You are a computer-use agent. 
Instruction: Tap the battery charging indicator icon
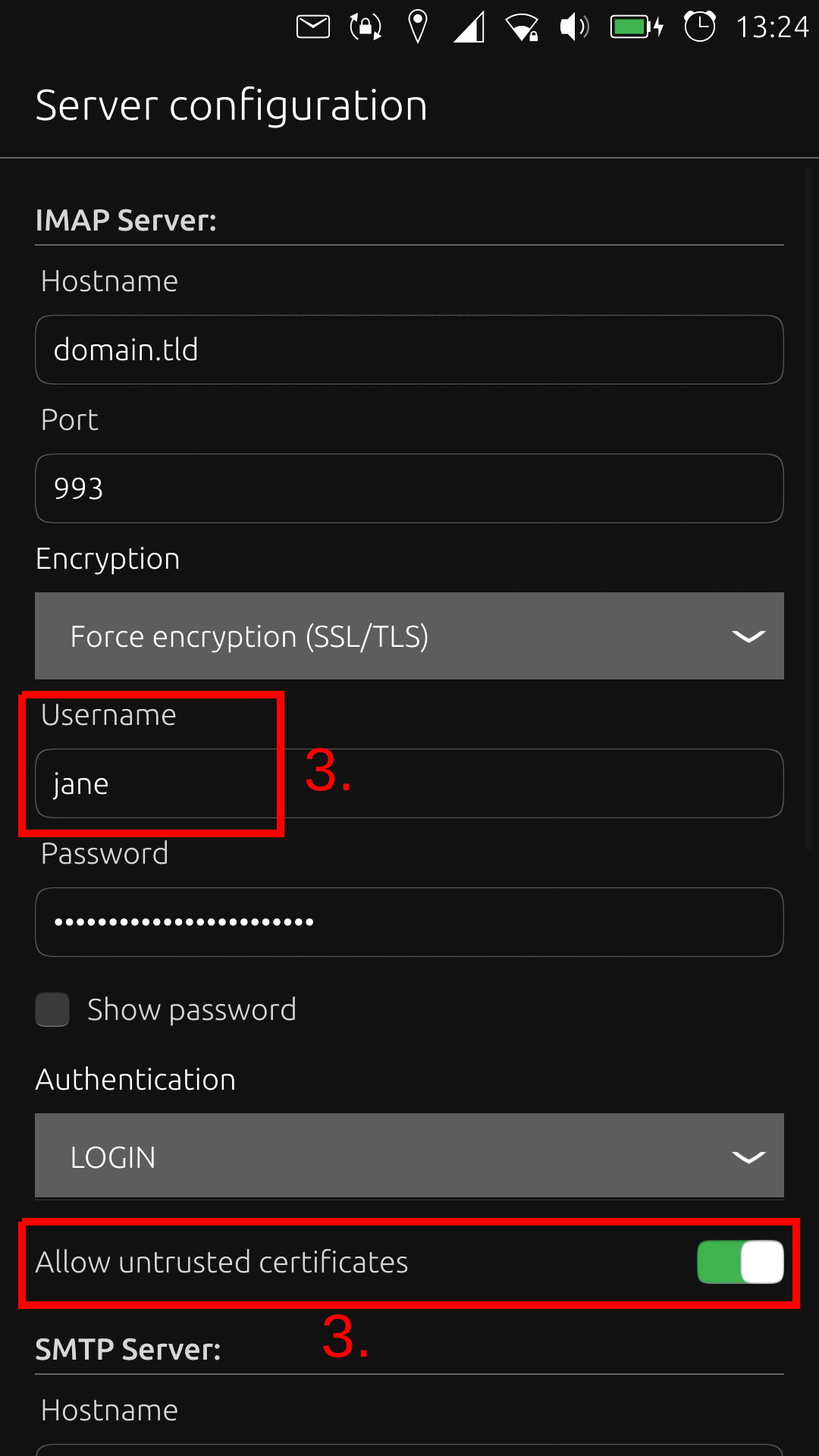tap(637, 27)
